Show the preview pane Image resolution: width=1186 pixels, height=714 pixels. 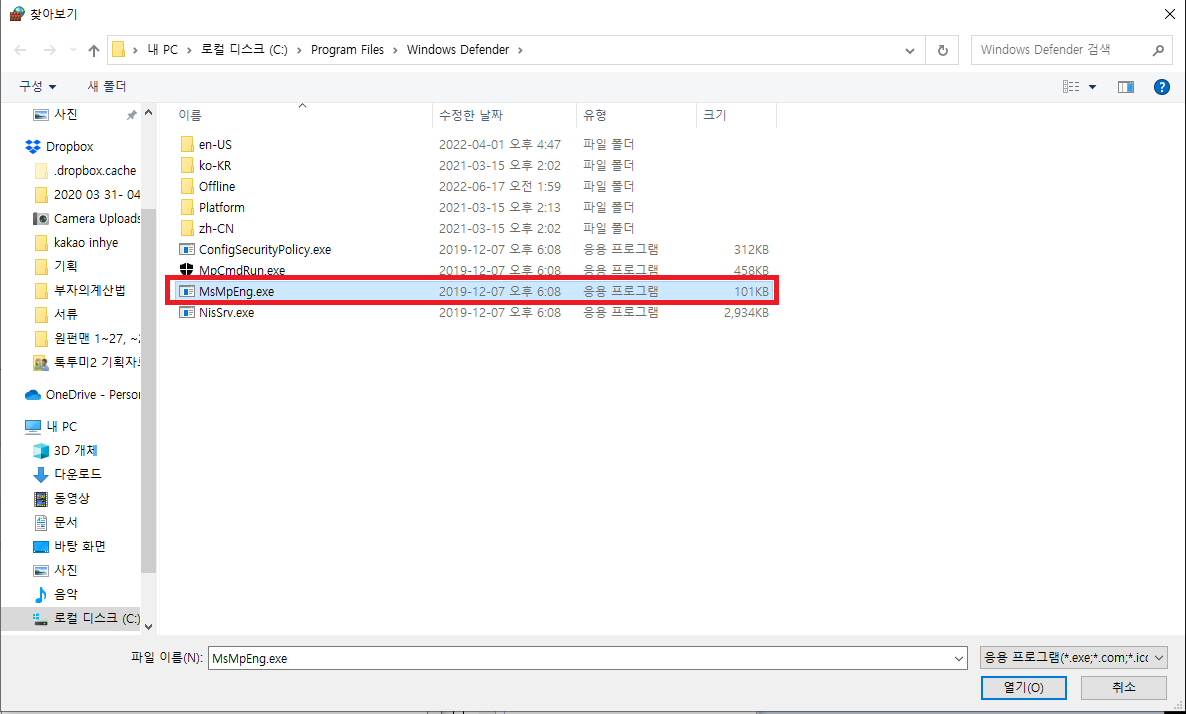point(1125,86)
